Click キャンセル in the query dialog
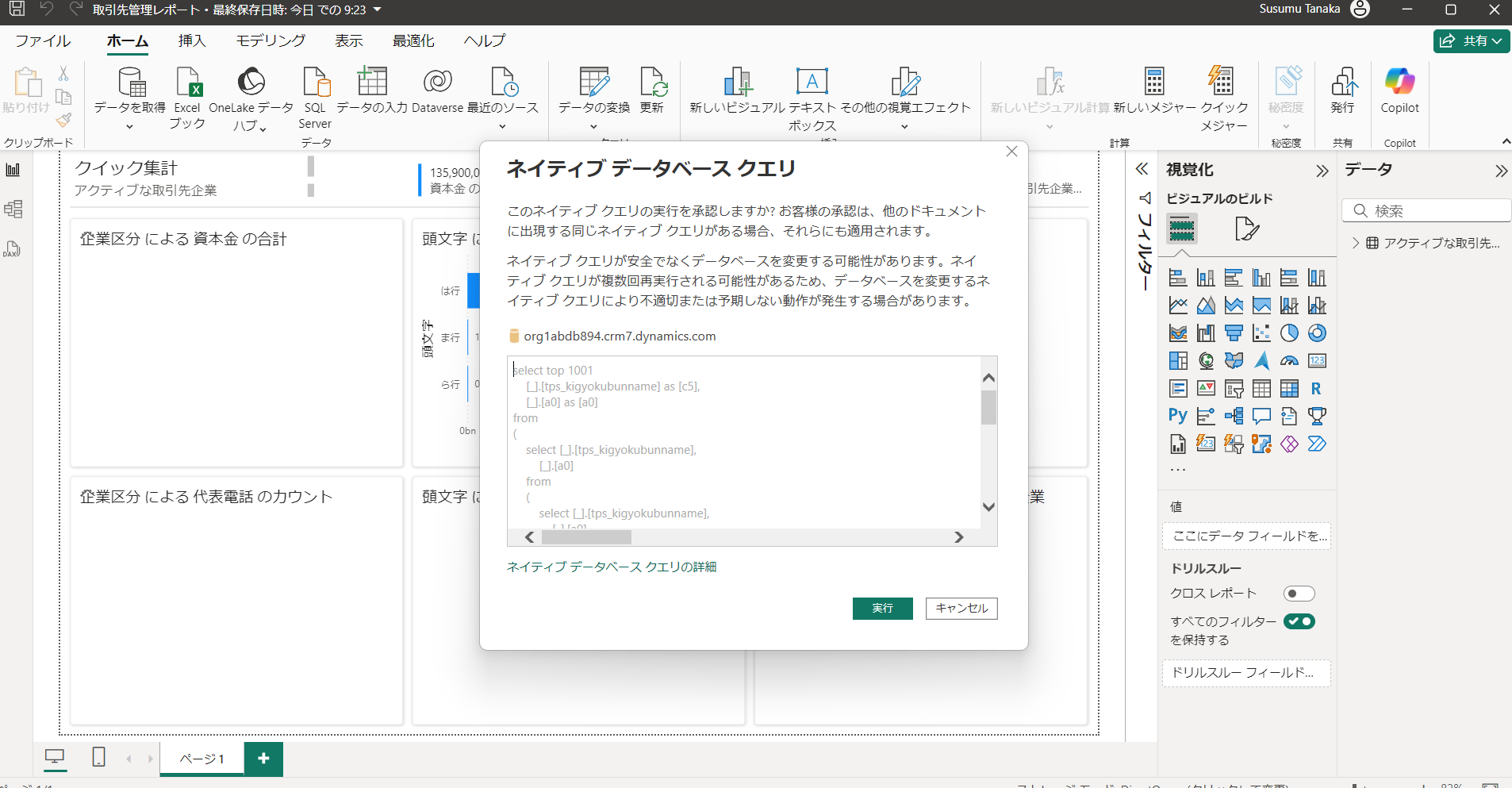The image size is (1512, 788). (961, 608)
